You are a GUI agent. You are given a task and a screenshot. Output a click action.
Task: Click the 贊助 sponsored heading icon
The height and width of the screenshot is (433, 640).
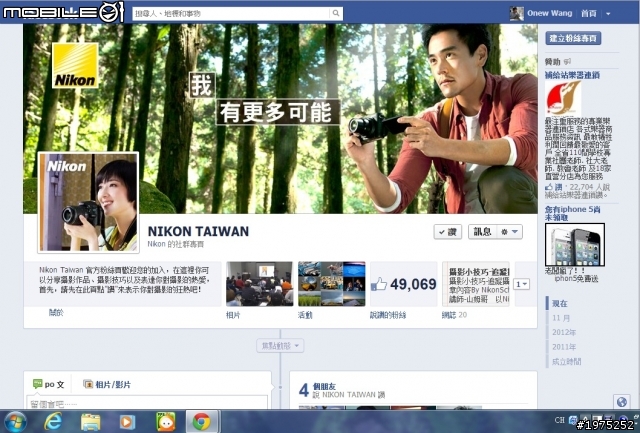(x=567, y=62)
